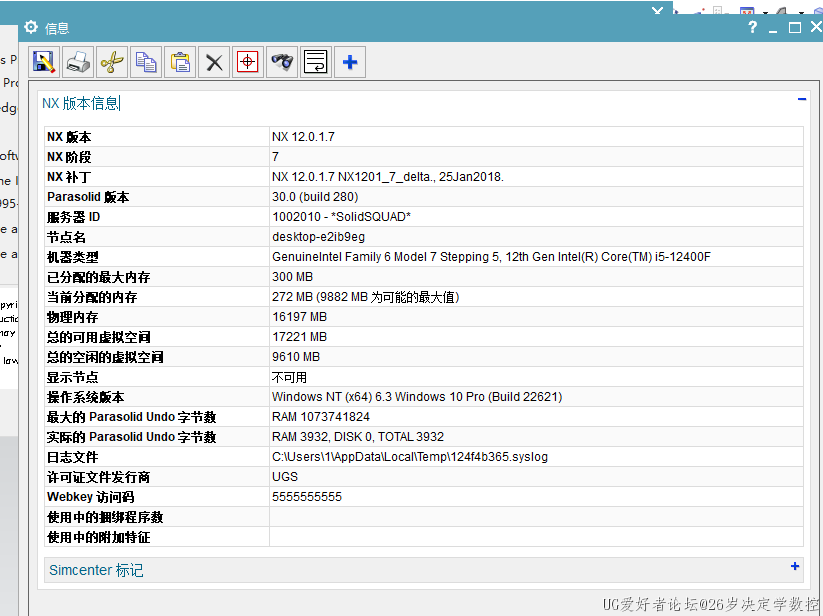
Task: Click the 服务器 ID row label
Action: [73, 217]
